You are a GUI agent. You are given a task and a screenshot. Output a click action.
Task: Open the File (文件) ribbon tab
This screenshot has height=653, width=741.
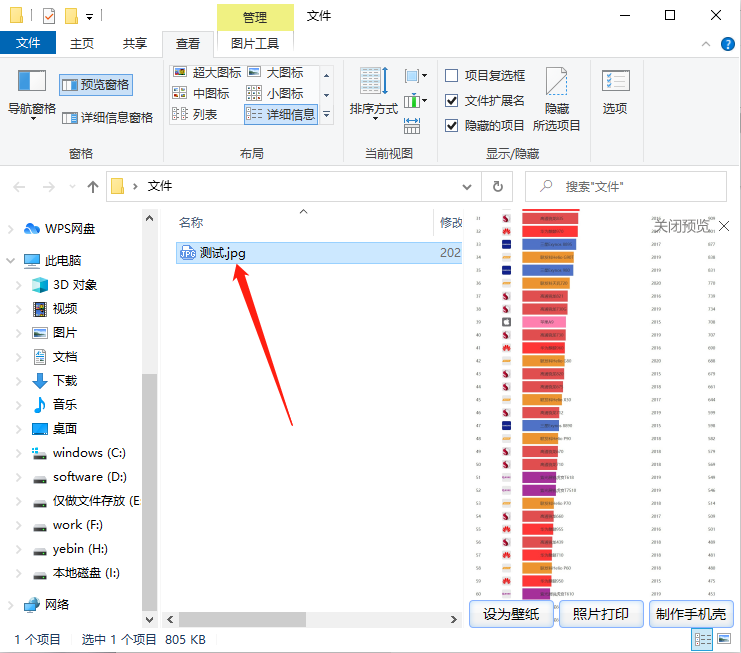pos(28,43)
